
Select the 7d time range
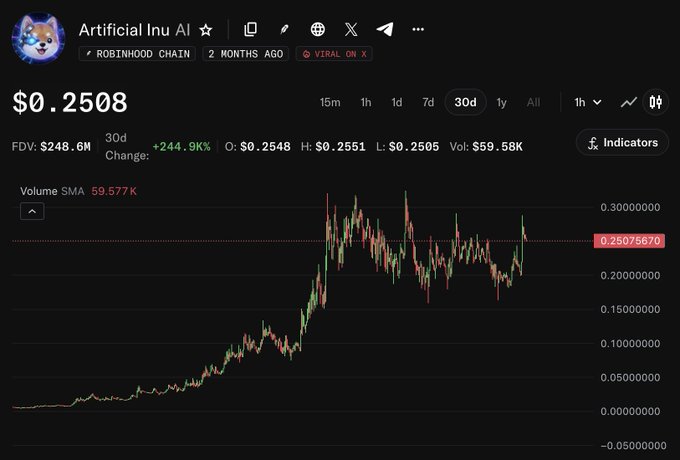(x=428, y=102)
